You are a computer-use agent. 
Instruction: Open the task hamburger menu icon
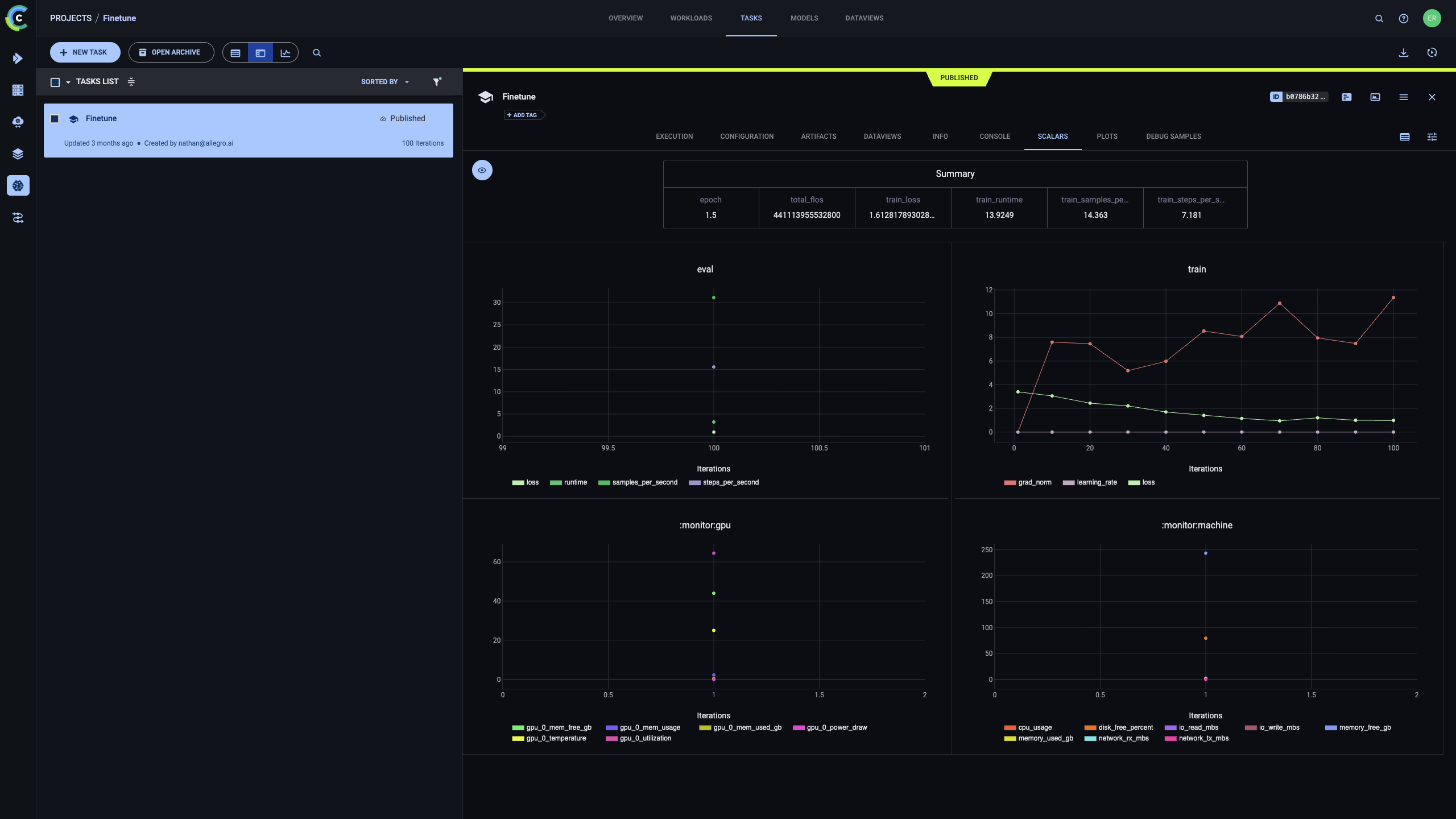click(1404, 97)
